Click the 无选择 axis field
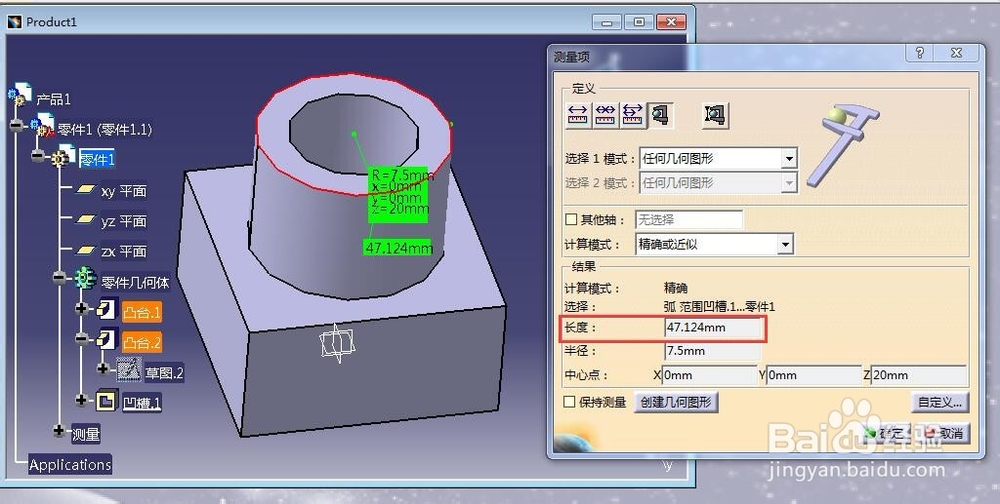 tap(689, 220)
